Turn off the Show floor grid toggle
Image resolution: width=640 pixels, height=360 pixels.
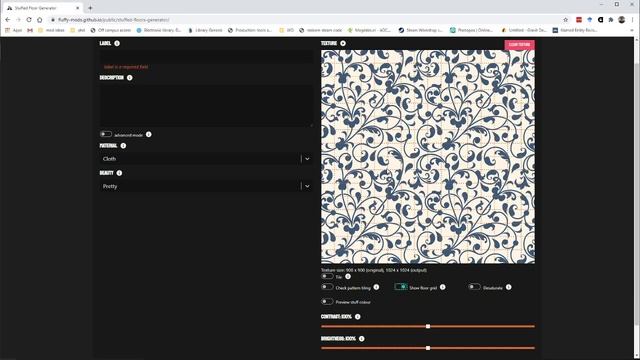[x=401, y=287]
